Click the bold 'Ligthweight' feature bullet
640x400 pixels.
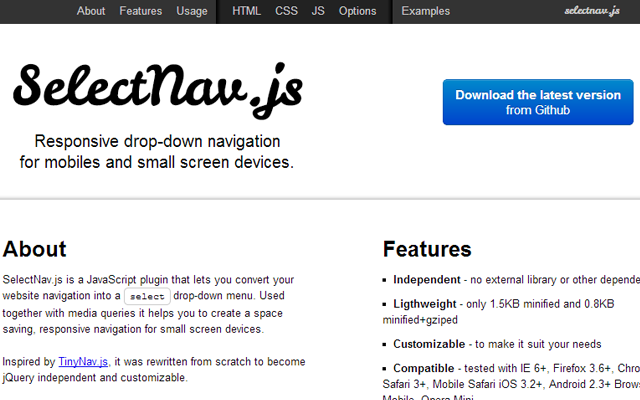click(x=425, y=303)
